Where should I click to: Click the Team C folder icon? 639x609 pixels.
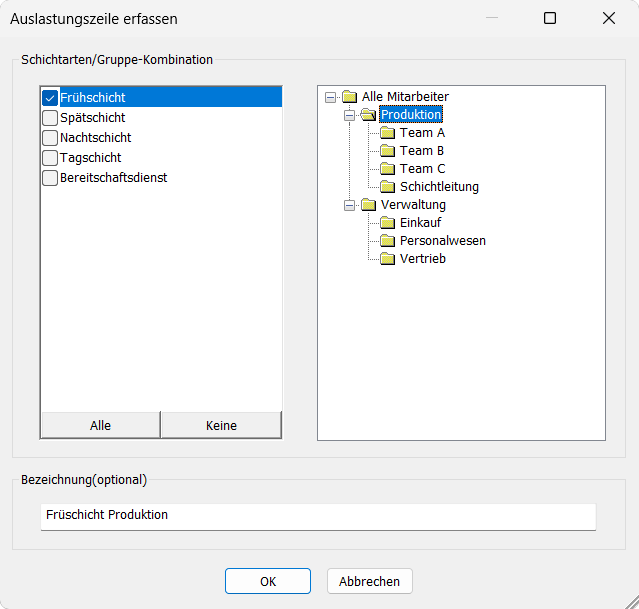coord(388,169)
